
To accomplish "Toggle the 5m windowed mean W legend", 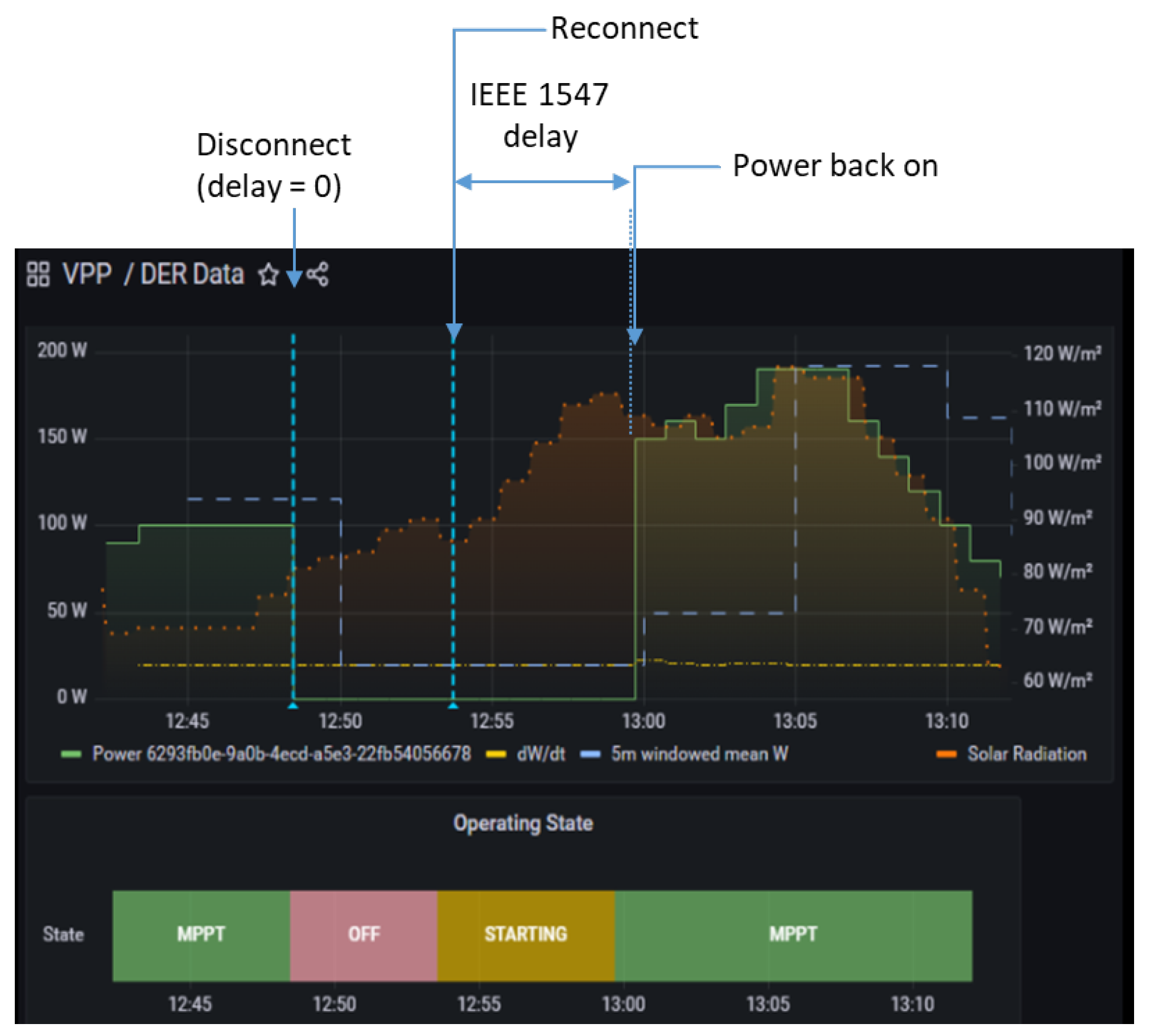I will pyautogui.click(x=699, y=755).
